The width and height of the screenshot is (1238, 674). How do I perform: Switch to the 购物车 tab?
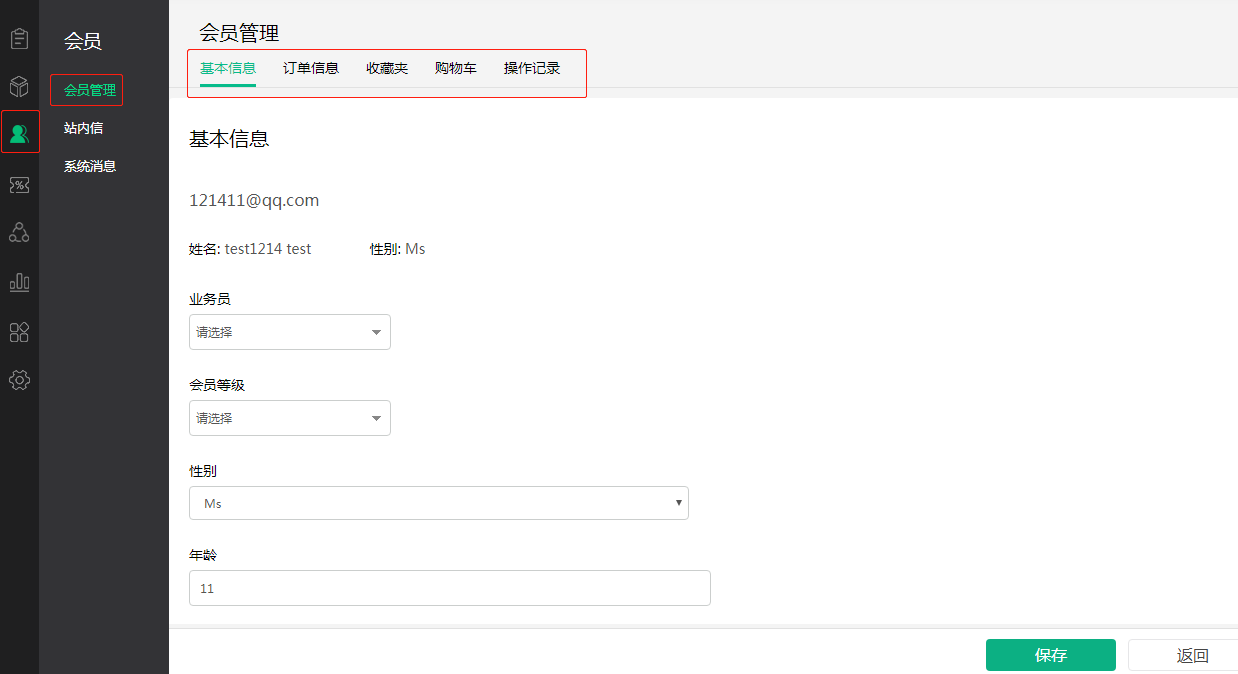(456, 68)
